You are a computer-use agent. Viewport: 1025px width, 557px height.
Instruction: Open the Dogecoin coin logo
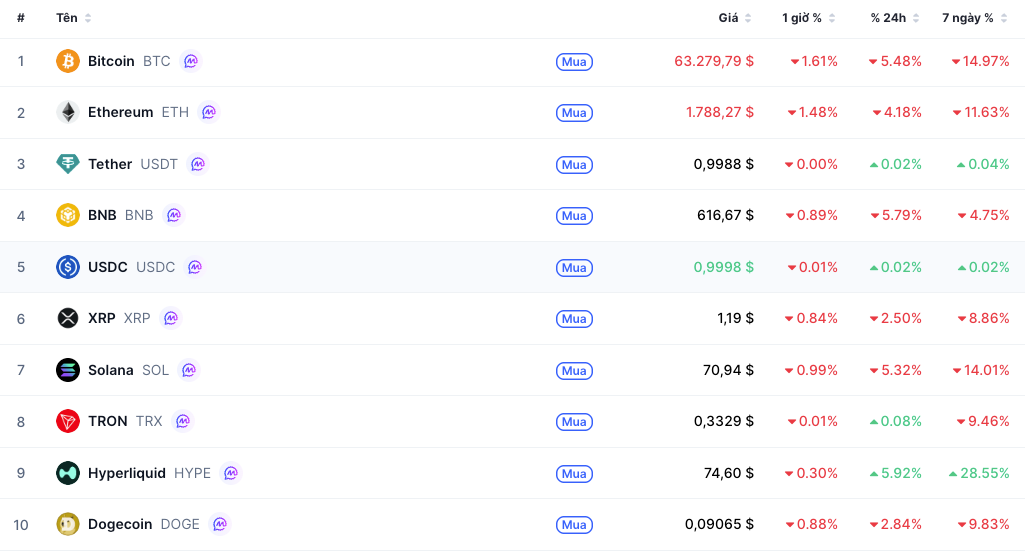click(x=67, y=524)
